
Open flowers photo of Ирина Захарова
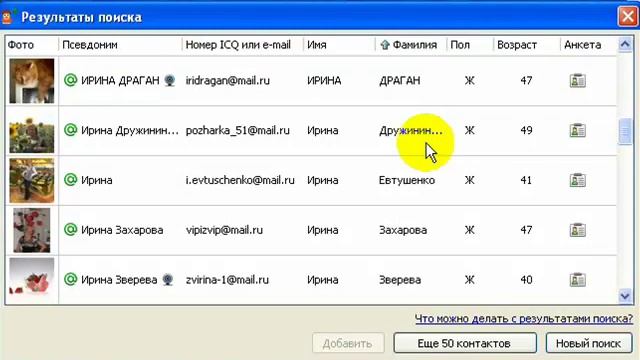[32, 230]
